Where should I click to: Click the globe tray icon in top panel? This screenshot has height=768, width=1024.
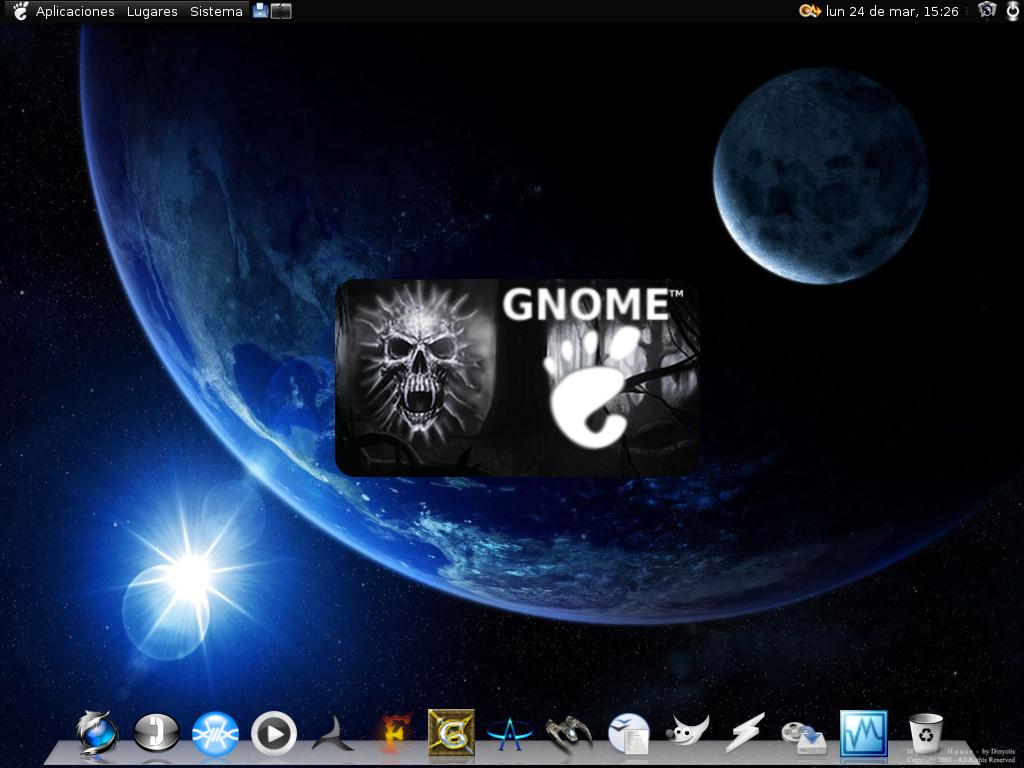[987, 10]
